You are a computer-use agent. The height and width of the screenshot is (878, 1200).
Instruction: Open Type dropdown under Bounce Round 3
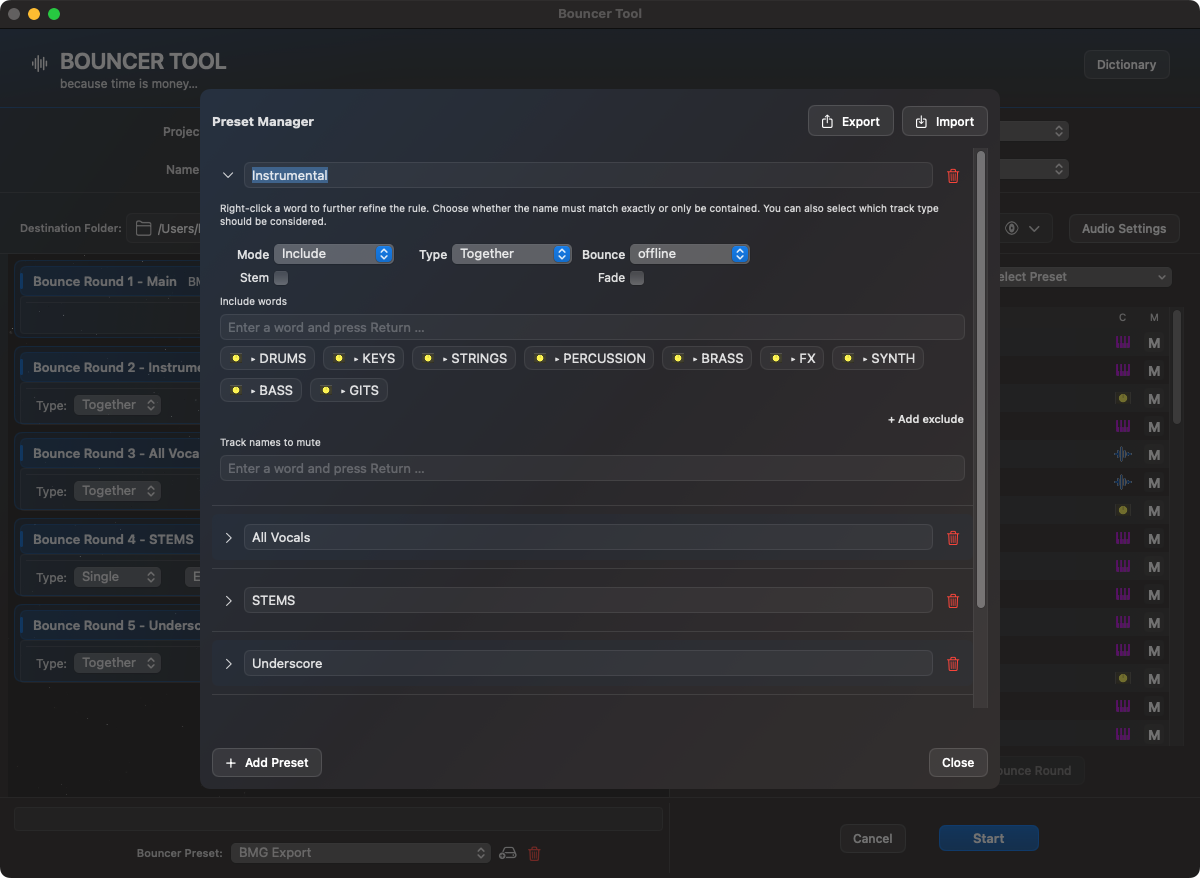click(117, 491)
